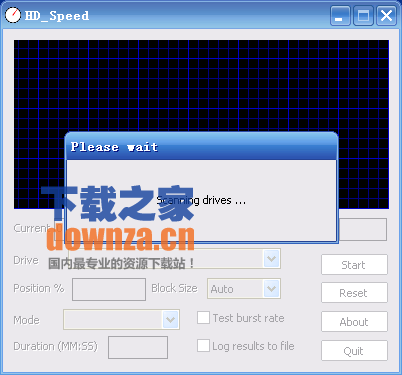
Task: Click the Drive label
Action: 26,260
